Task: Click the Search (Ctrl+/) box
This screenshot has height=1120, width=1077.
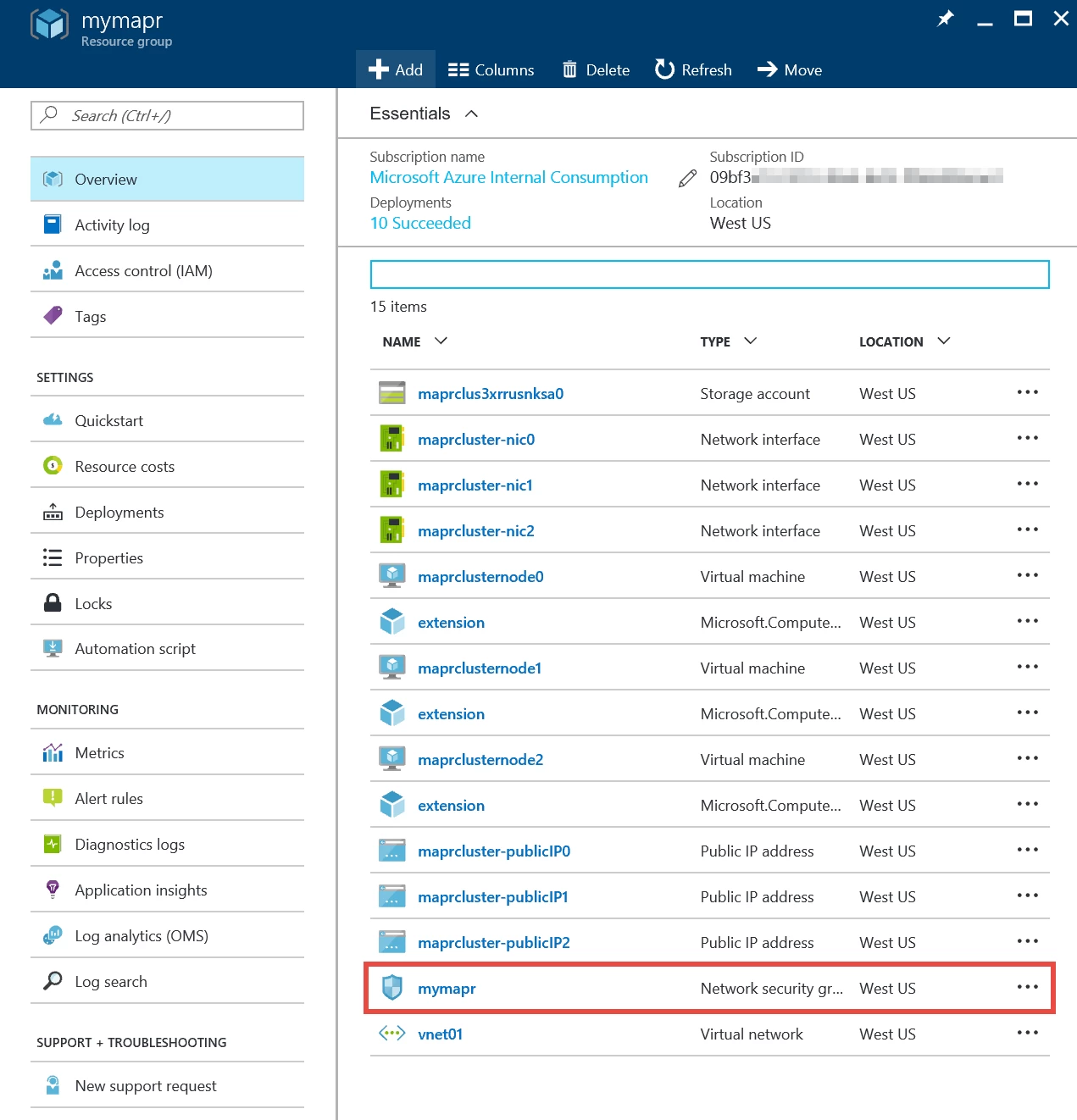Action: pyautogui.click(x=168, y=115)
